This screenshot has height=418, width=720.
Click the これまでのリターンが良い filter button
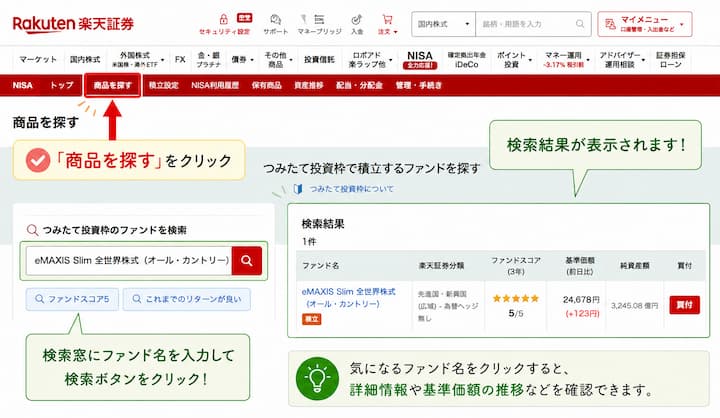point(186,299)
